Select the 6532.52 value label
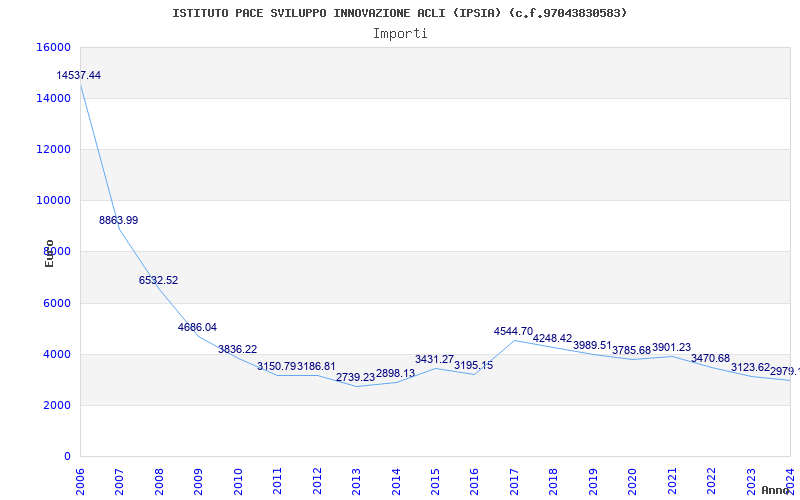800x500 pixels. pos(158,281)
